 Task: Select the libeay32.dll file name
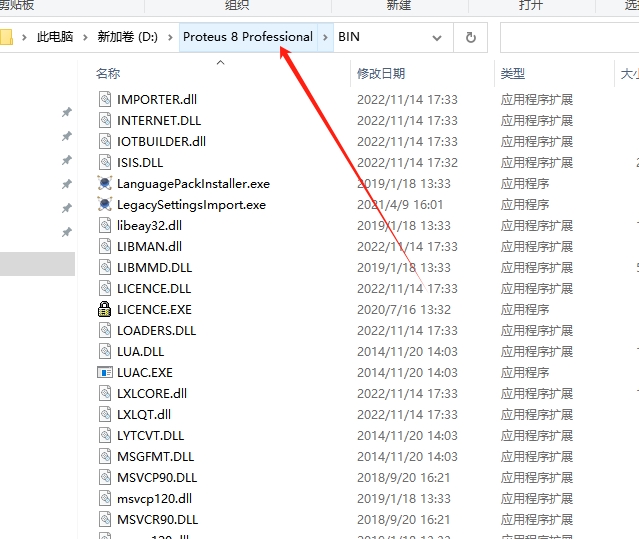point(149,226)
